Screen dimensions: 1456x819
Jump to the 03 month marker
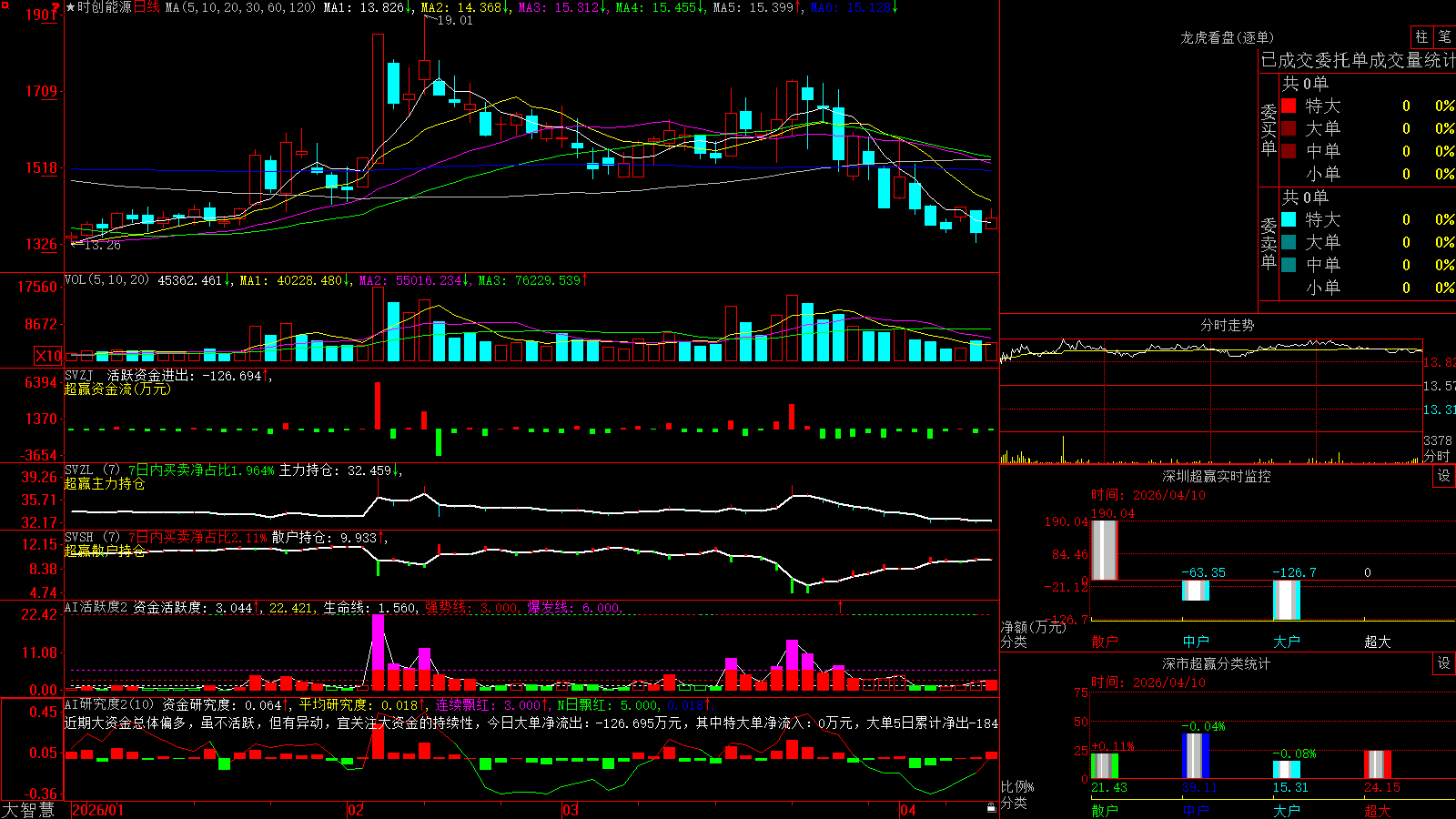571,810
